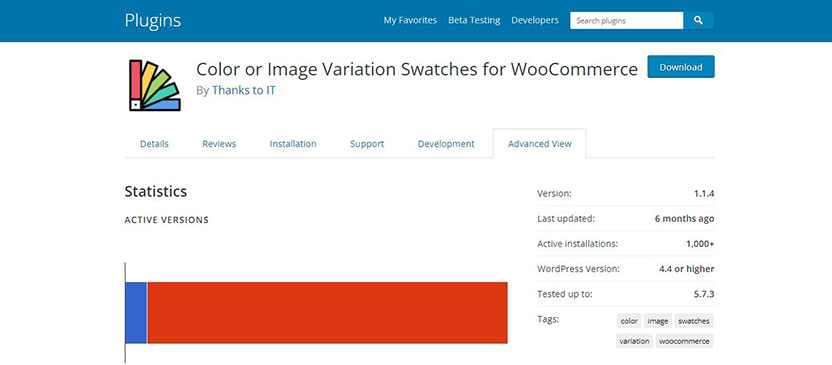This screenshot has width=832, height=365.
Task: Open the variation tag
Action: (x=635, y=341)
